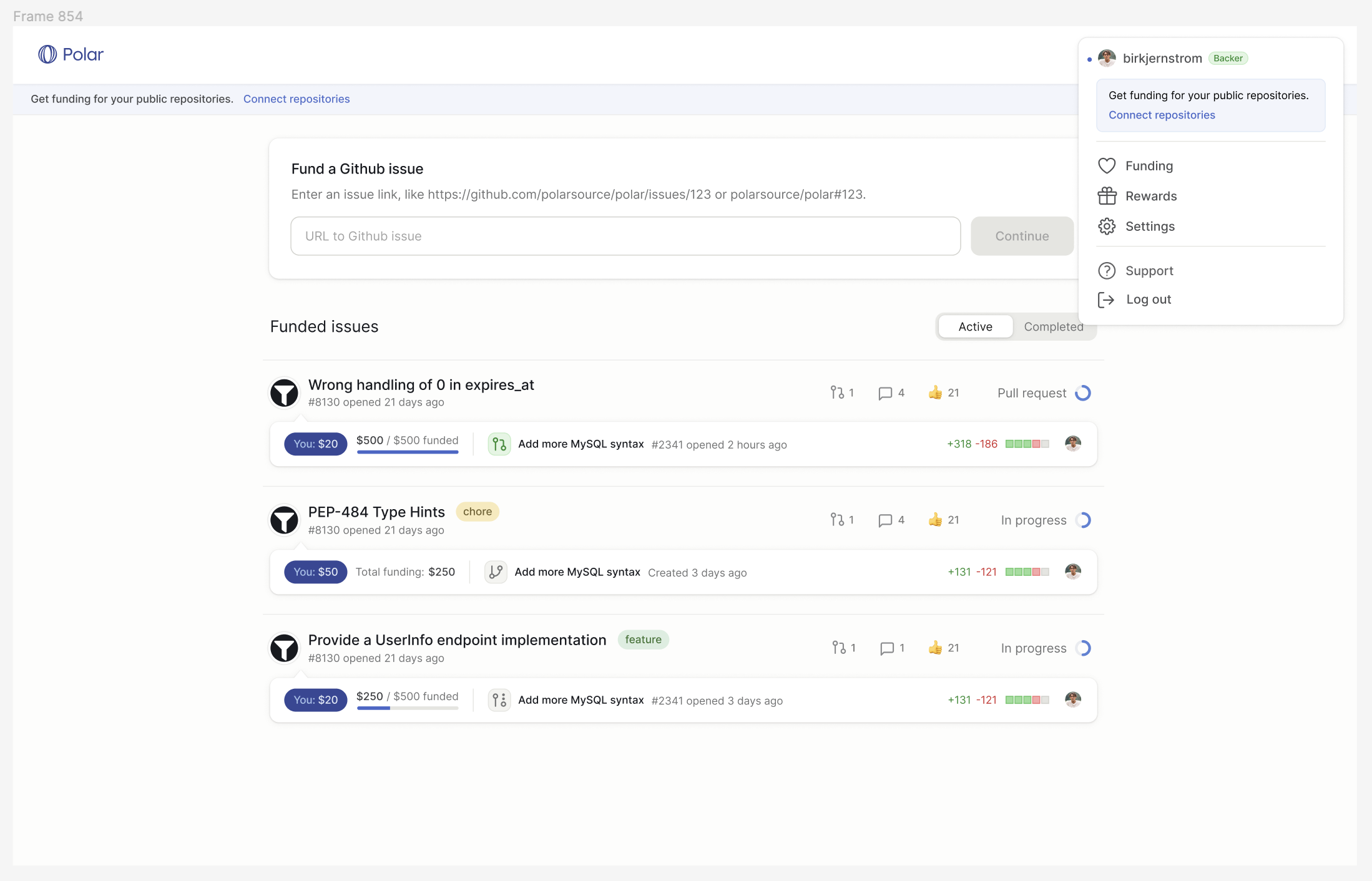This screenshot has height=881, width=1372.
Task: Click the Support question mark icon
Action: pyautogui.click(x=1106, y=271)
